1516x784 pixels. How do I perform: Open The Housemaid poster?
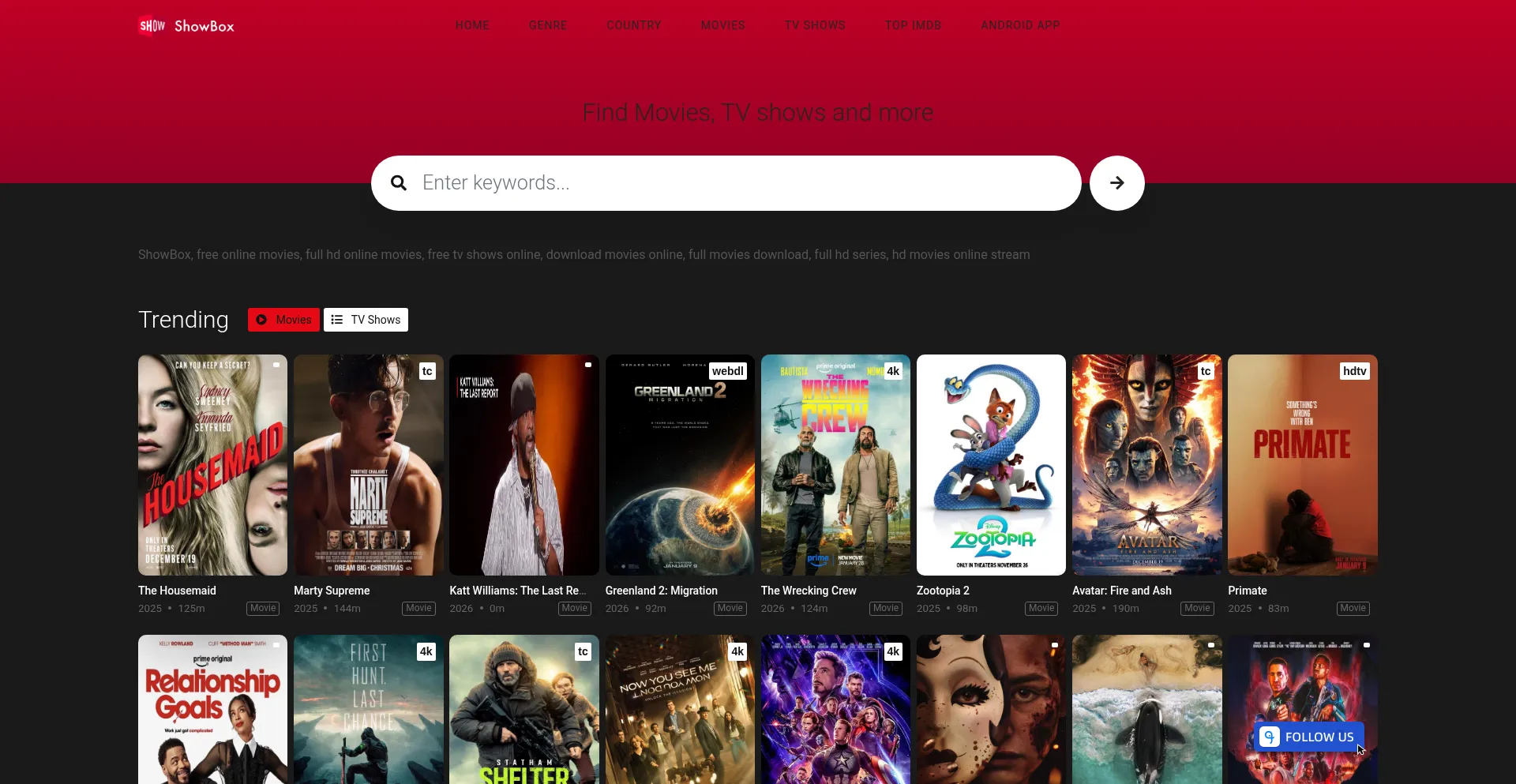tap(212, 465)
